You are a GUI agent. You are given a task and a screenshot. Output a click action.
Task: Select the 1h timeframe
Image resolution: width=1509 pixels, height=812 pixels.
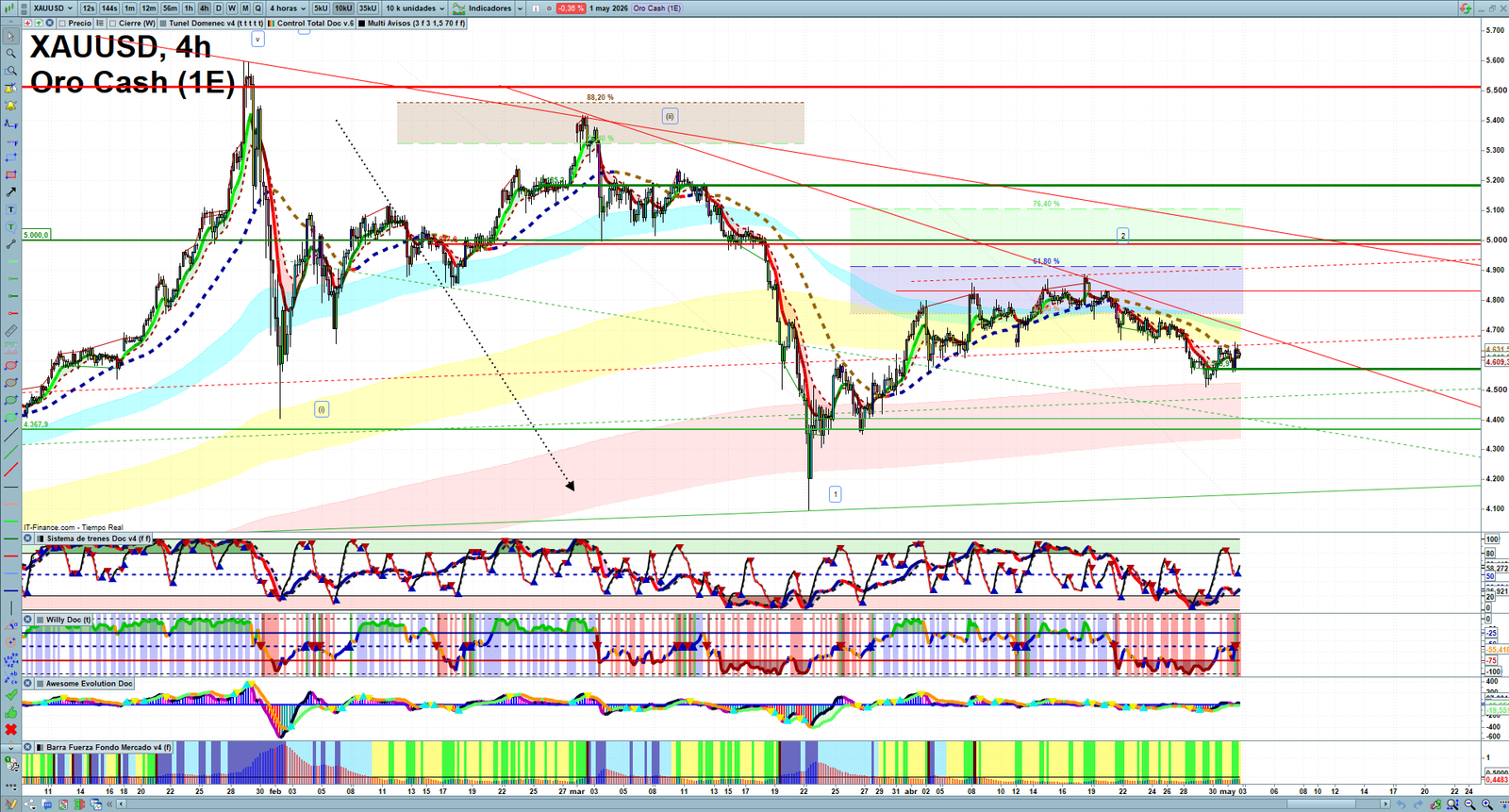(189, 8)
